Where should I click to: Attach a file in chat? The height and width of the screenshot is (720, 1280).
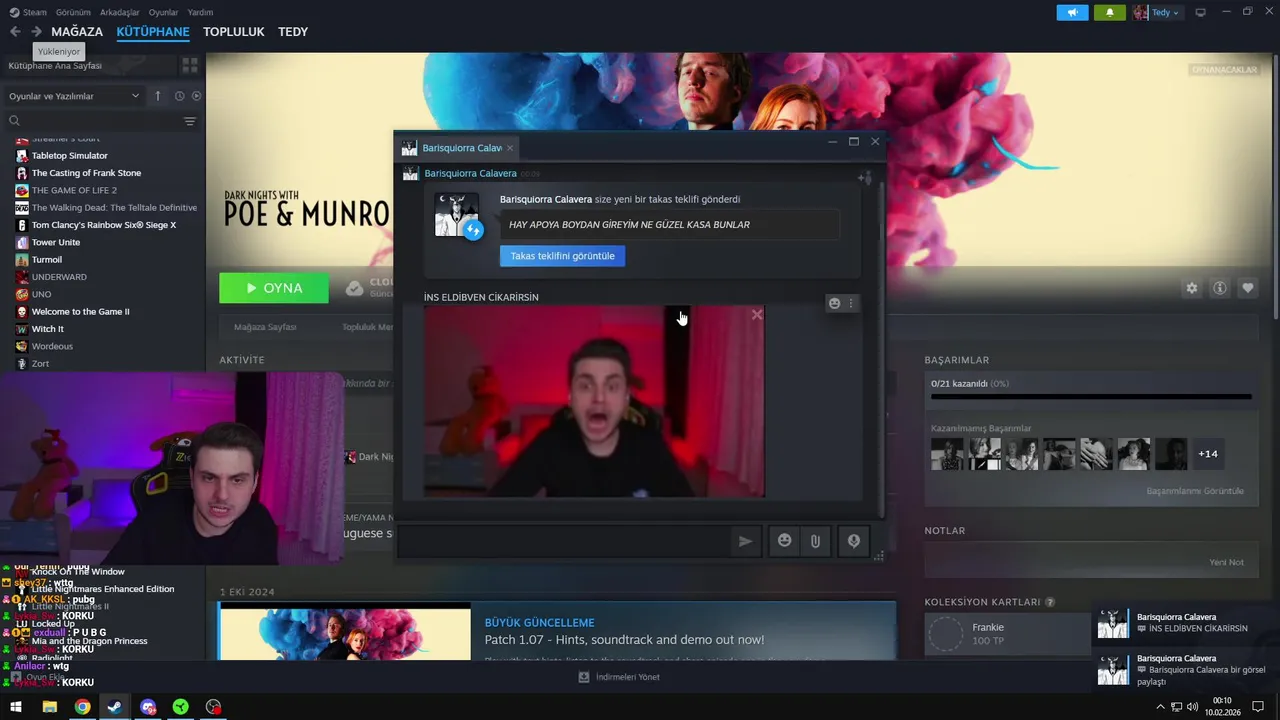pyautogui.click(x=815, y=541)
